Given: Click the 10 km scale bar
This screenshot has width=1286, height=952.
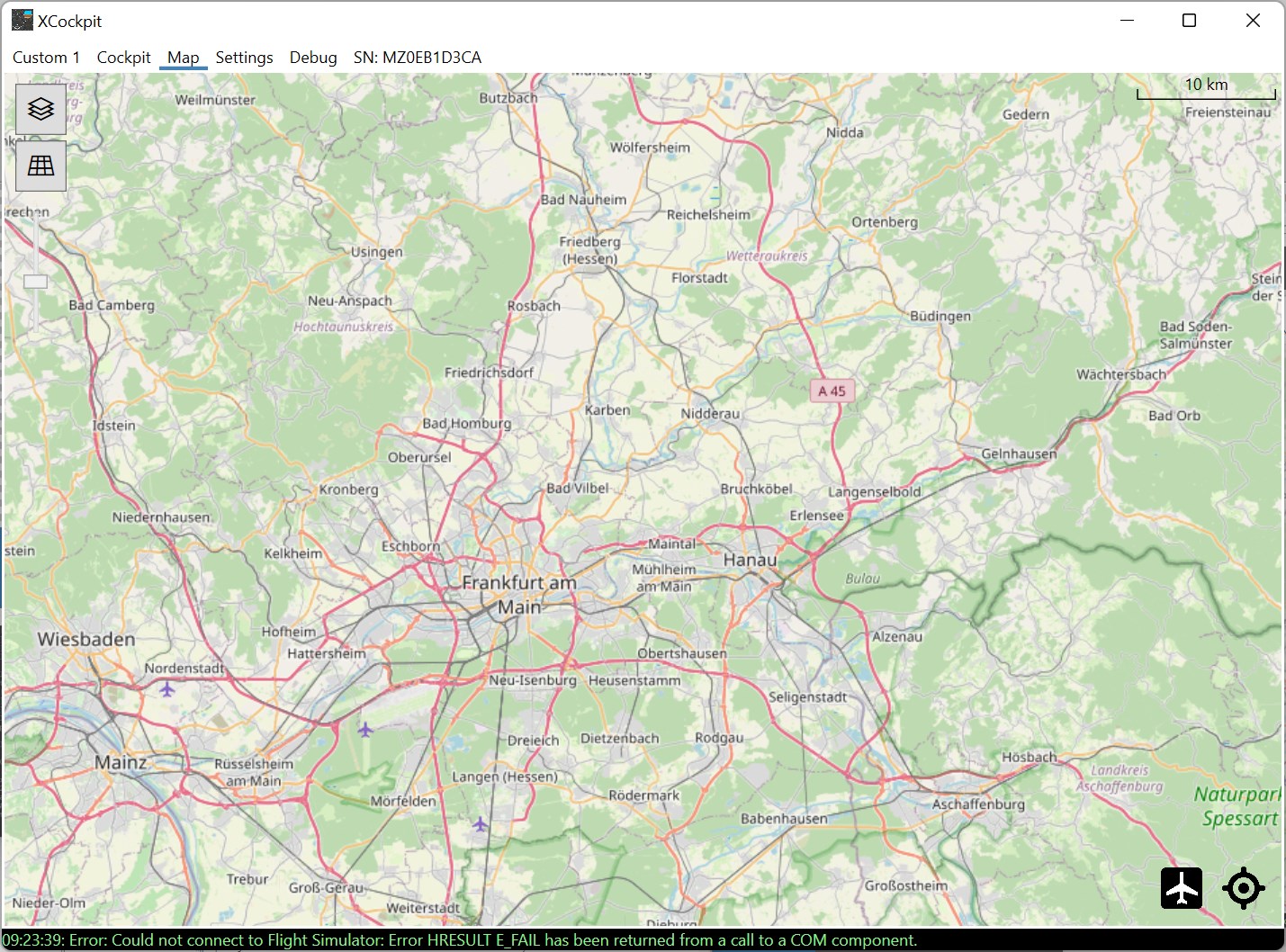Looking at the screenshot, I should click(1206, 88).
